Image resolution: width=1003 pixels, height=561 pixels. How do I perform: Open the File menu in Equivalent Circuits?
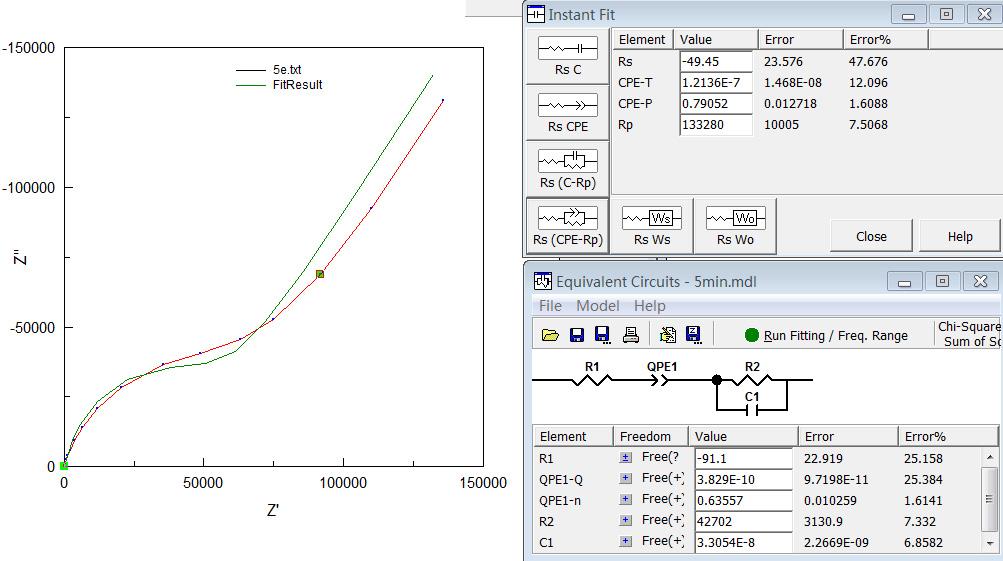coord(550,306)
